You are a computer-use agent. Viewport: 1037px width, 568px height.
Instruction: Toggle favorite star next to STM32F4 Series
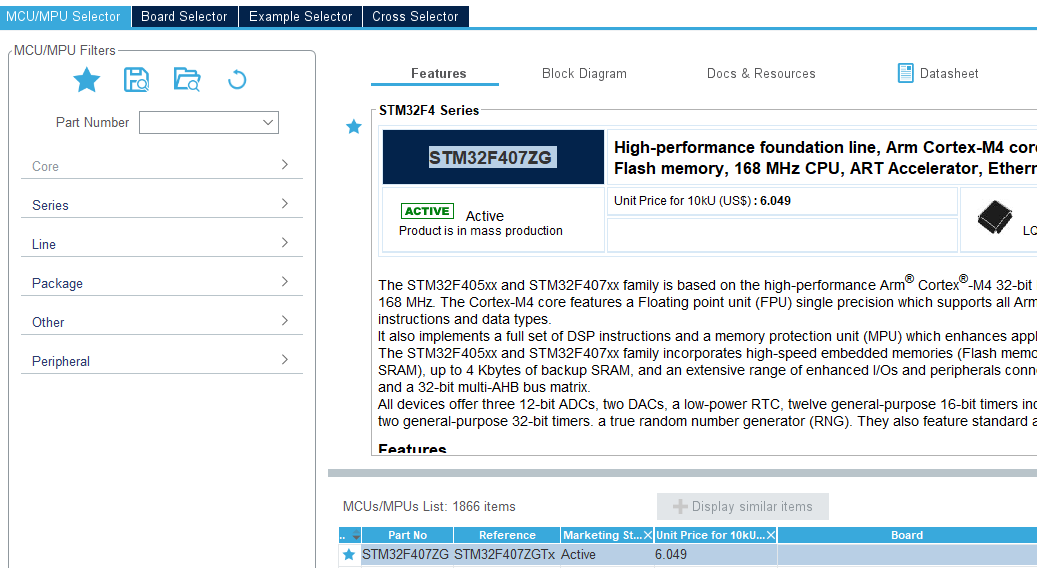coord(354,126)
